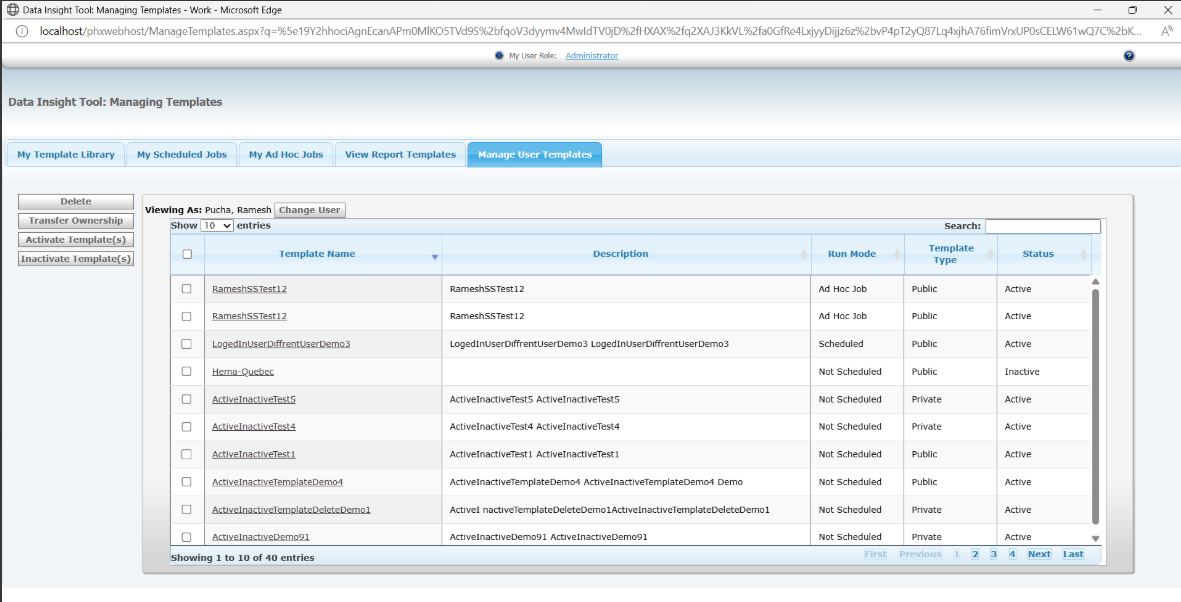Check the ActiveInactiveTemplateDeleteDemo1 row box

187,510
